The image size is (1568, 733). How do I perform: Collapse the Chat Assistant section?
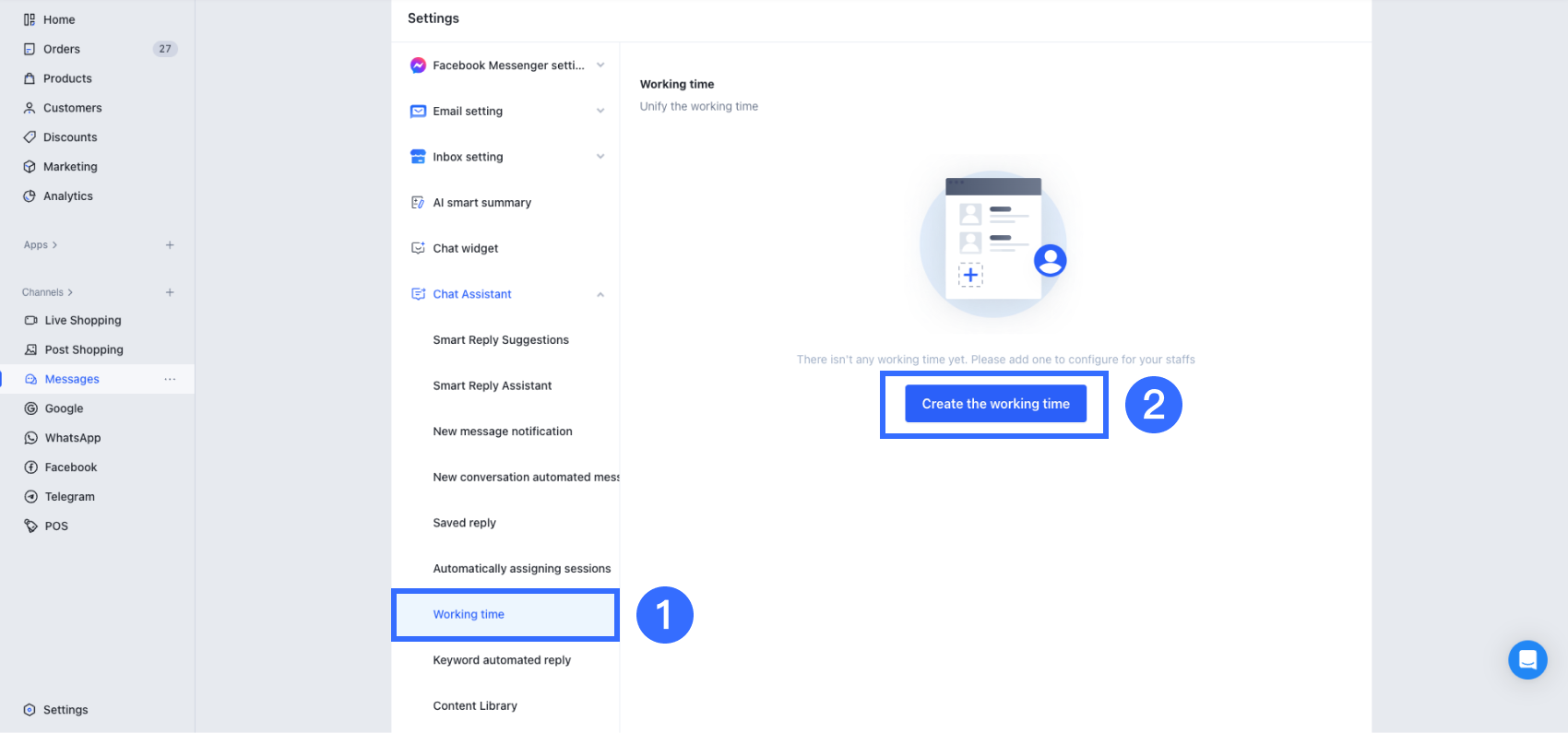(x=600, y=295)
